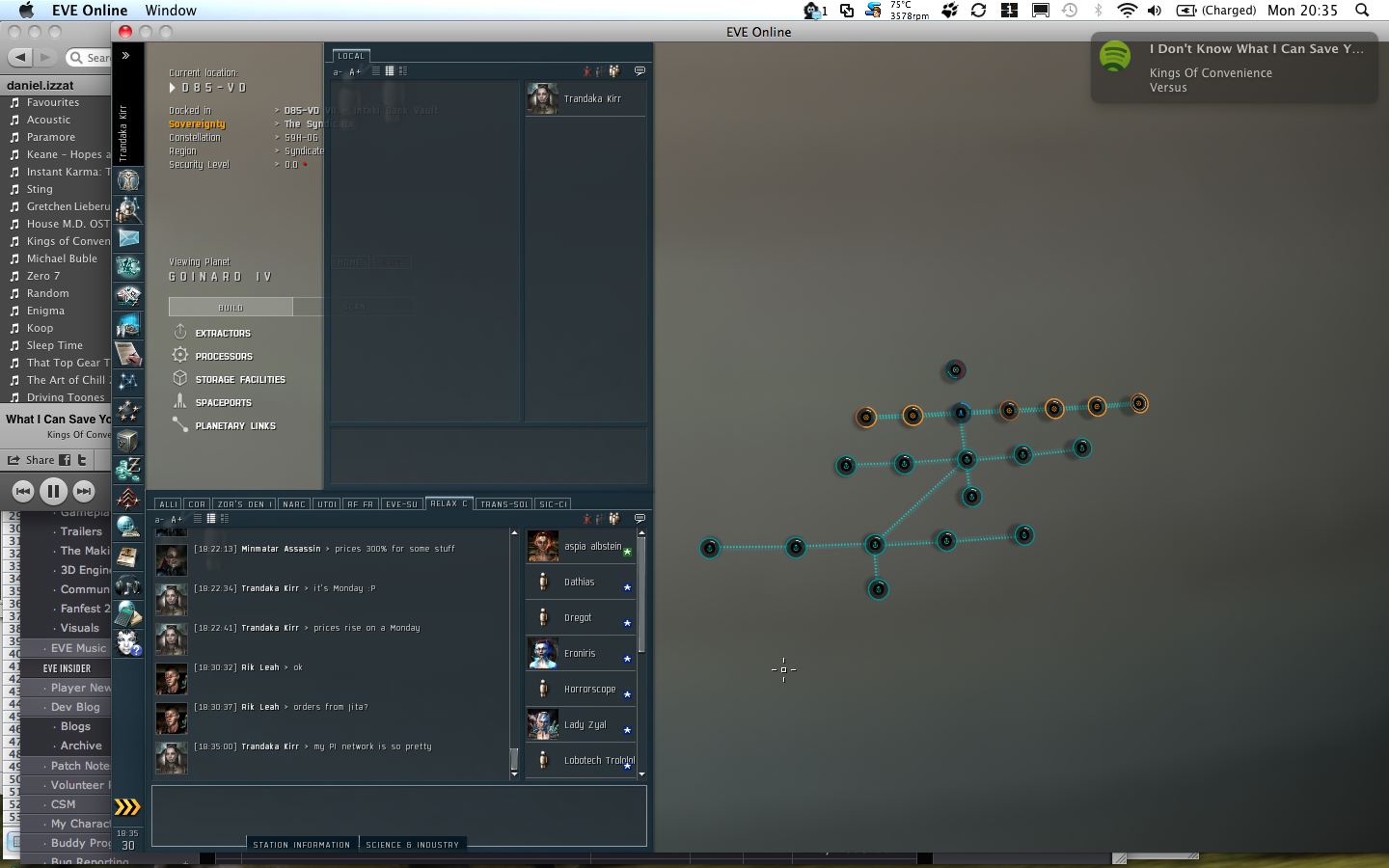Go to previous track in Spotify
1389x868 pixels.
(x=23, y=491)
